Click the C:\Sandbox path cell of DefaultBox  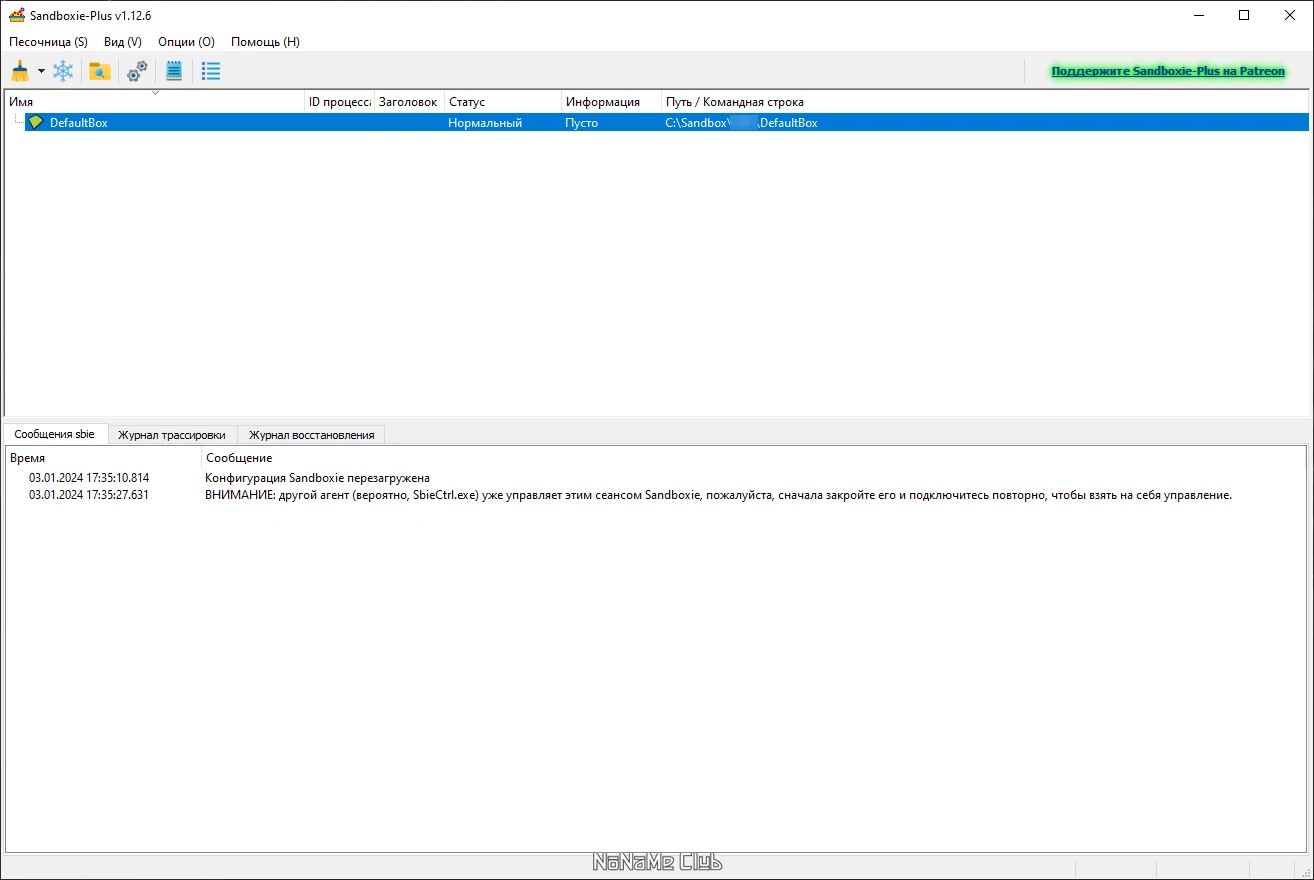741,123
